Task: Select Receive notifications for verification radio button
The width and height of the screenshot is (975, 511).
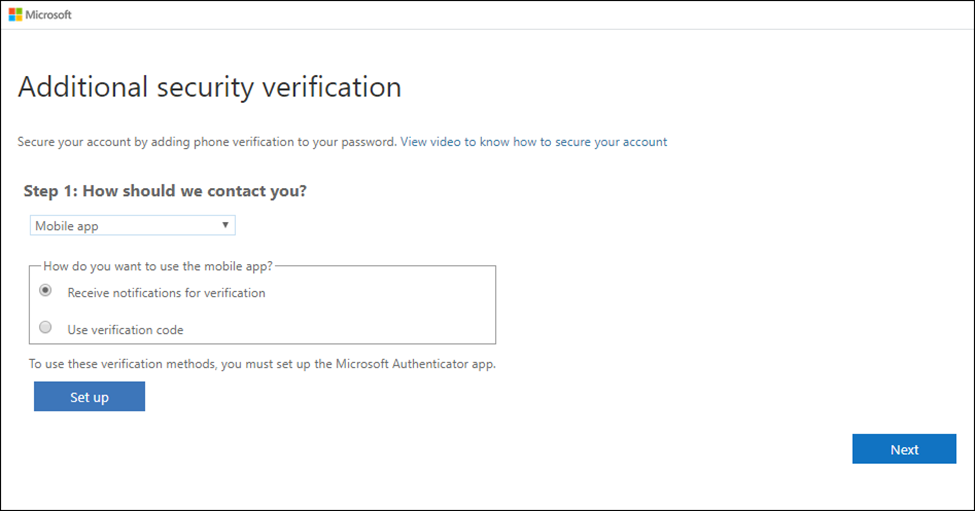Action: (x=45, y=290)
